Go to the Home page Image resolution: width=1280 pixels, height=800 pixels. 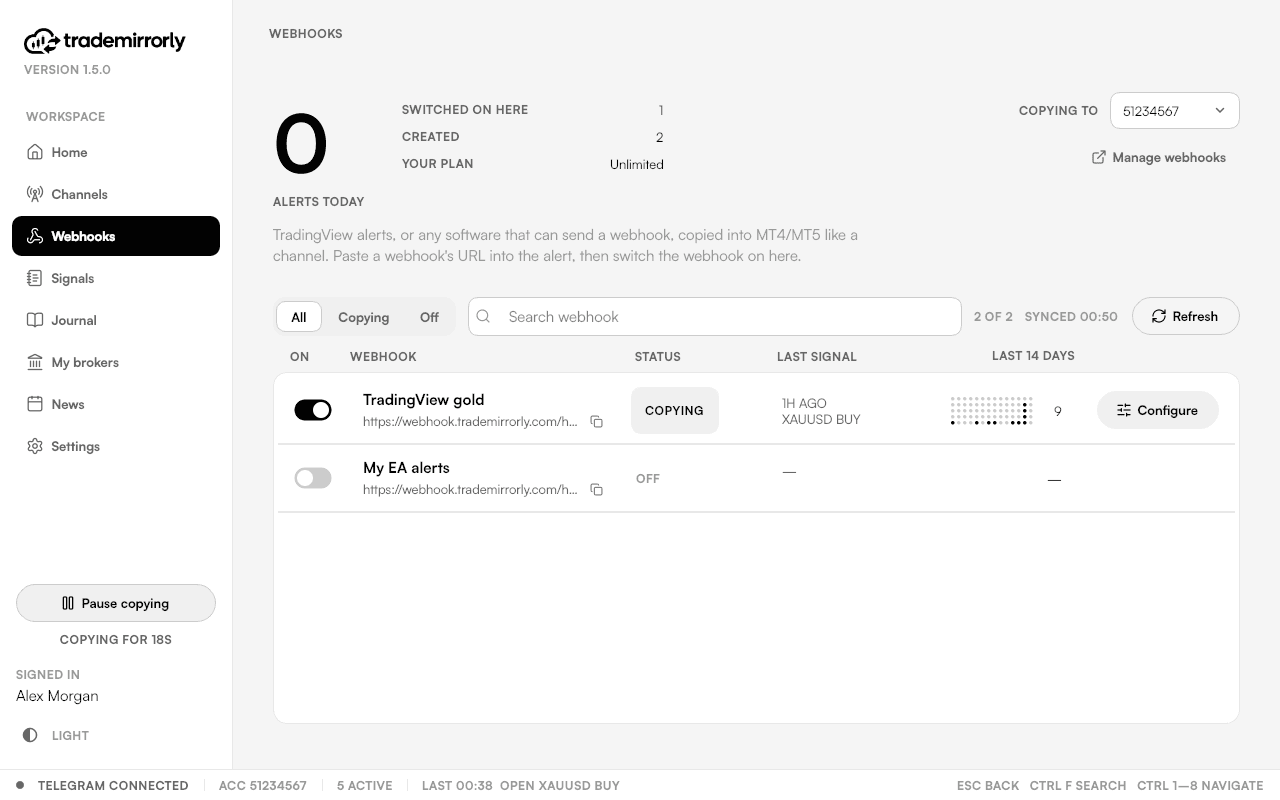(116, 152)
